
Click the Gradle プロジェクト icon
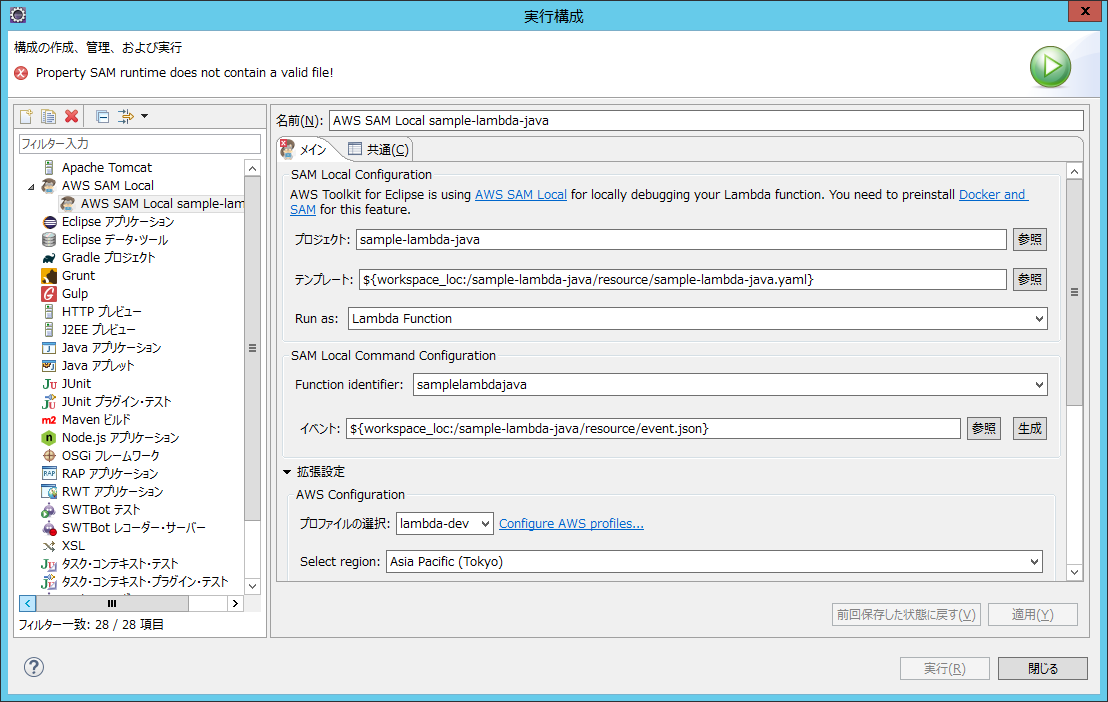tap(49, 258)
